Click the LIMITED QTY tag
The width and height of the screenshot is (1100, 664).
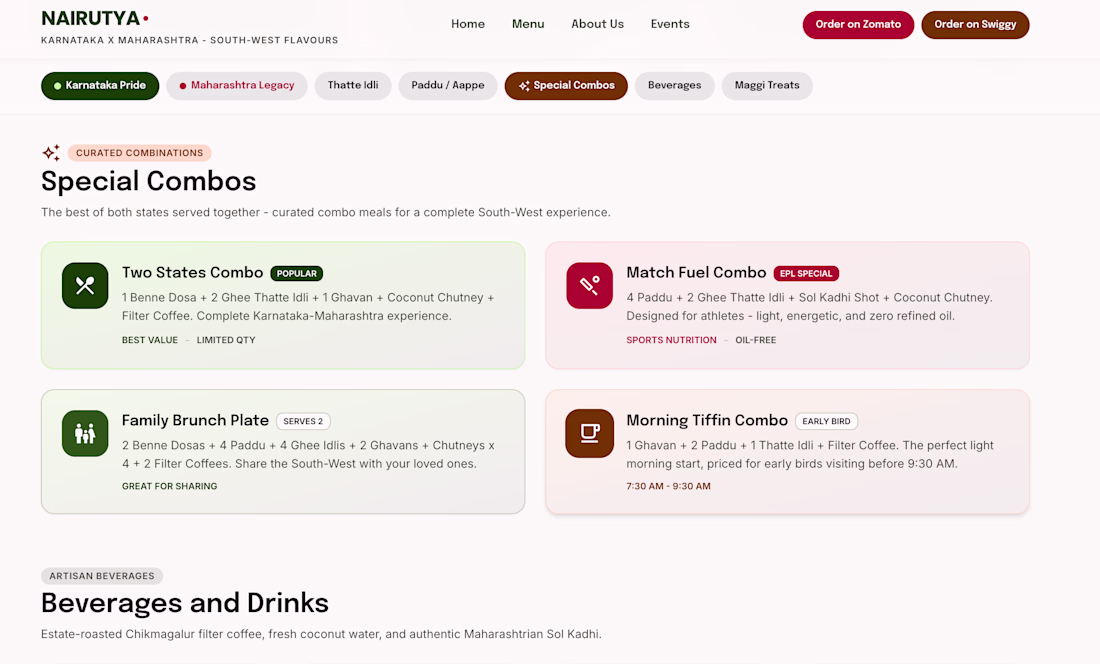point(226,340)
